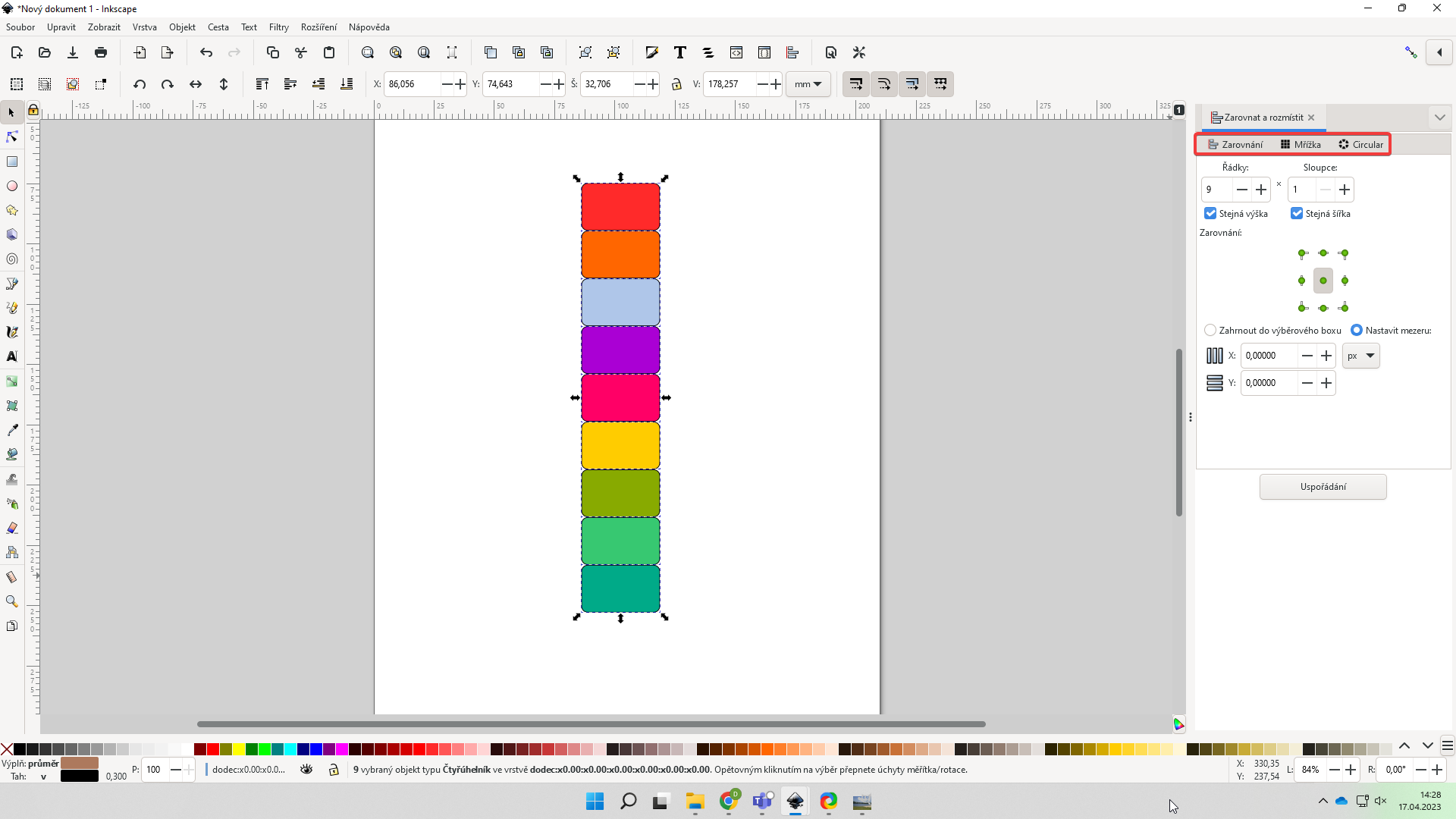Select the Ellipse tool

11,186
